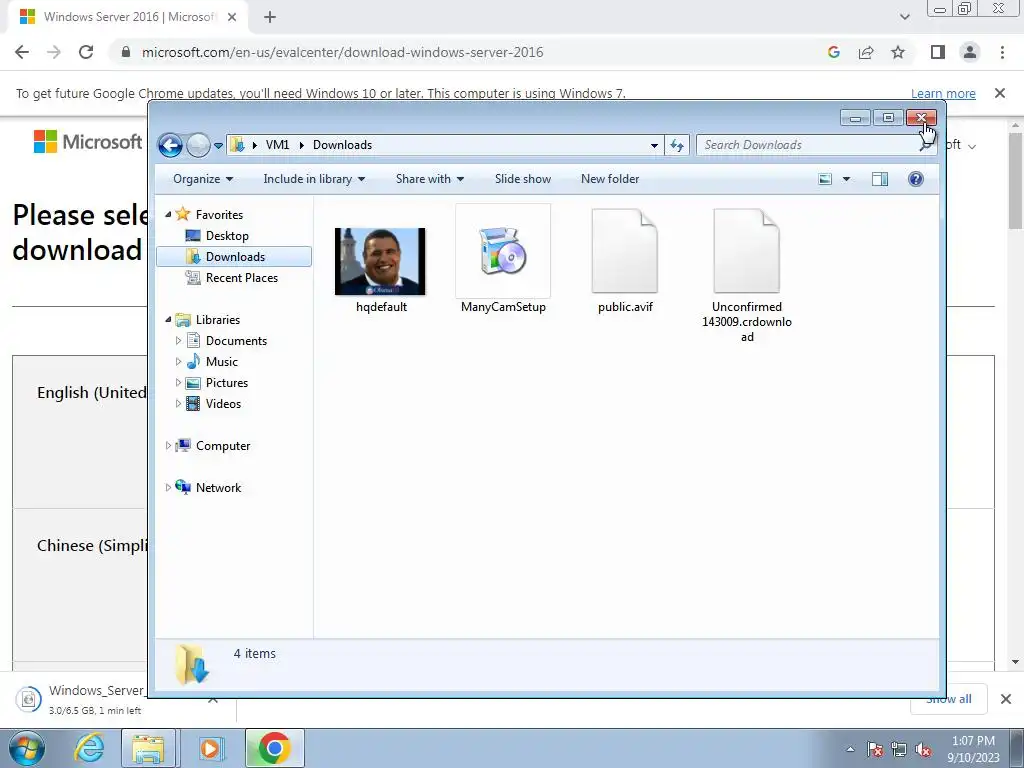Viewport: 1024px width, 768px height.
Task: Click the Explorer Back navigation arrow
Action: pyautogui.click(x=170, y=145)
